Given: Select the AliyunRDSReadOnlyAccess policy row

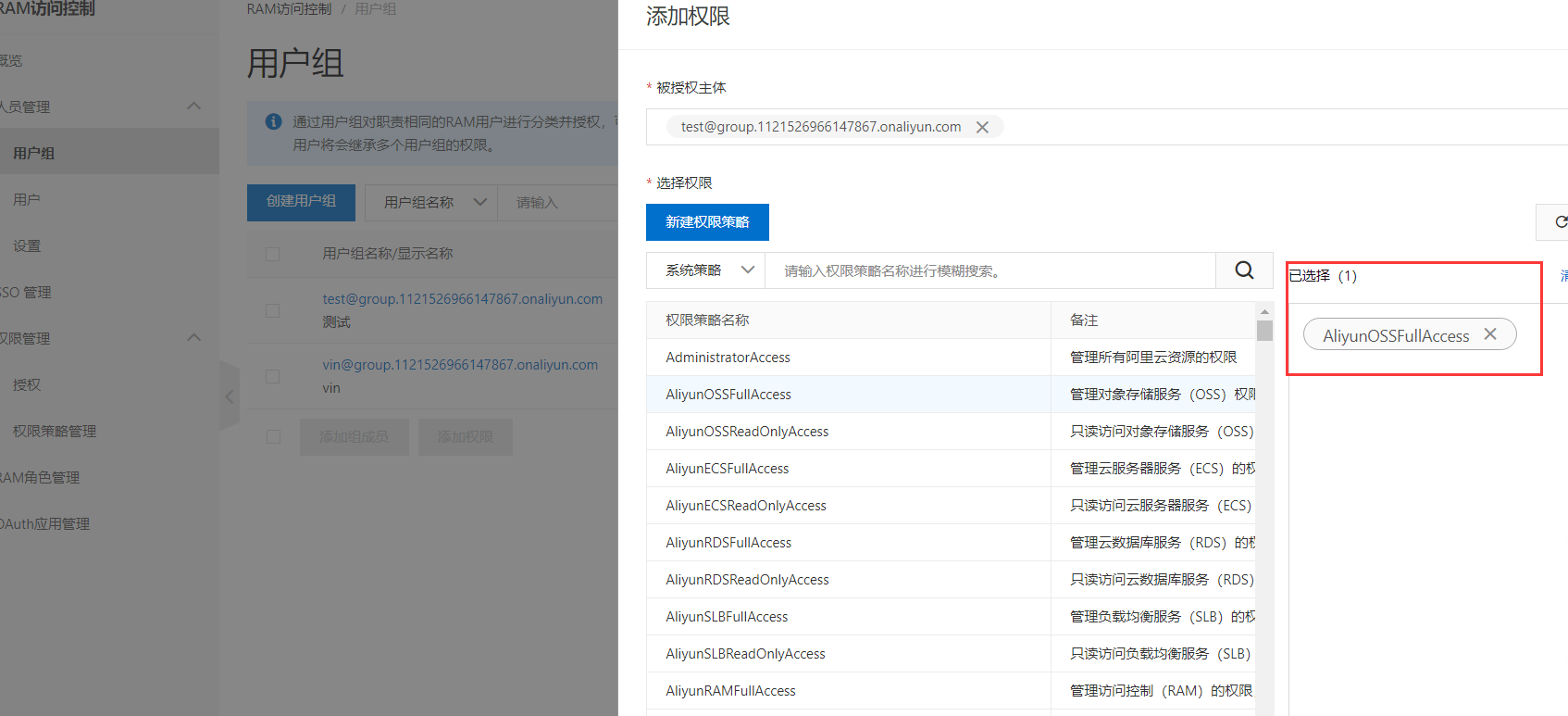Looking at the screenshot, I should tap(951, 580).
